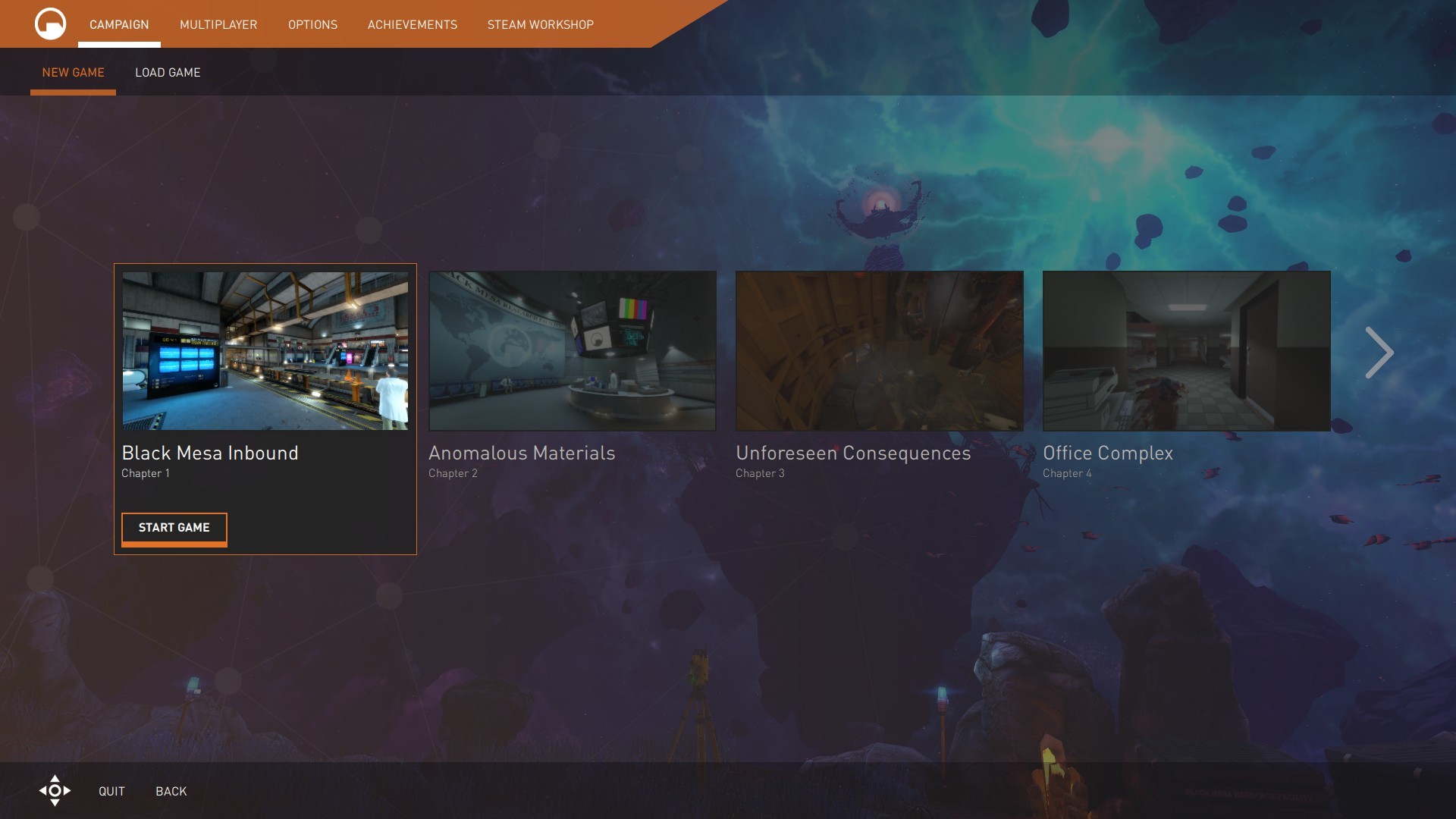1456x819 pixels.
Task: Select the Black Mesa Inbound chapter thumbnail
Action: (265, 351)
